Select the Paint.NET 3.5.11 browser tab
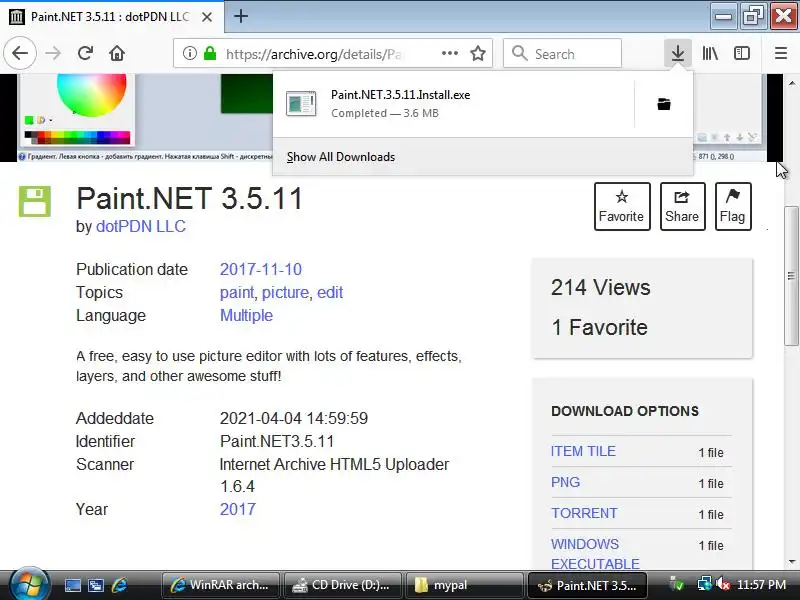Viewport: 800px width, 600px height. 111,17
